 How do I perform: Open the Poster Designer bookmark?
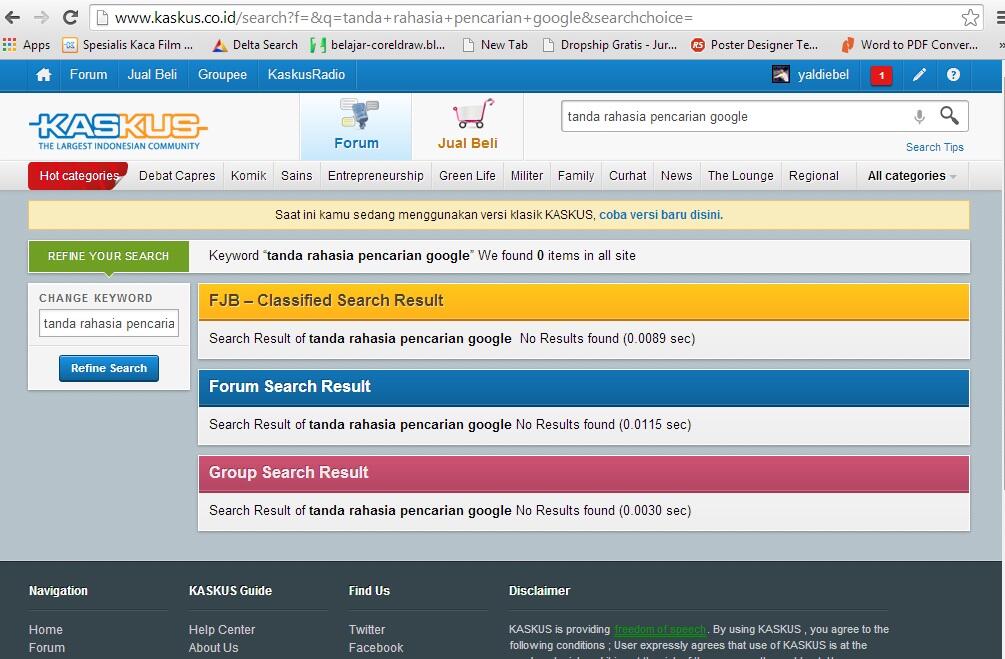point(754,45)
